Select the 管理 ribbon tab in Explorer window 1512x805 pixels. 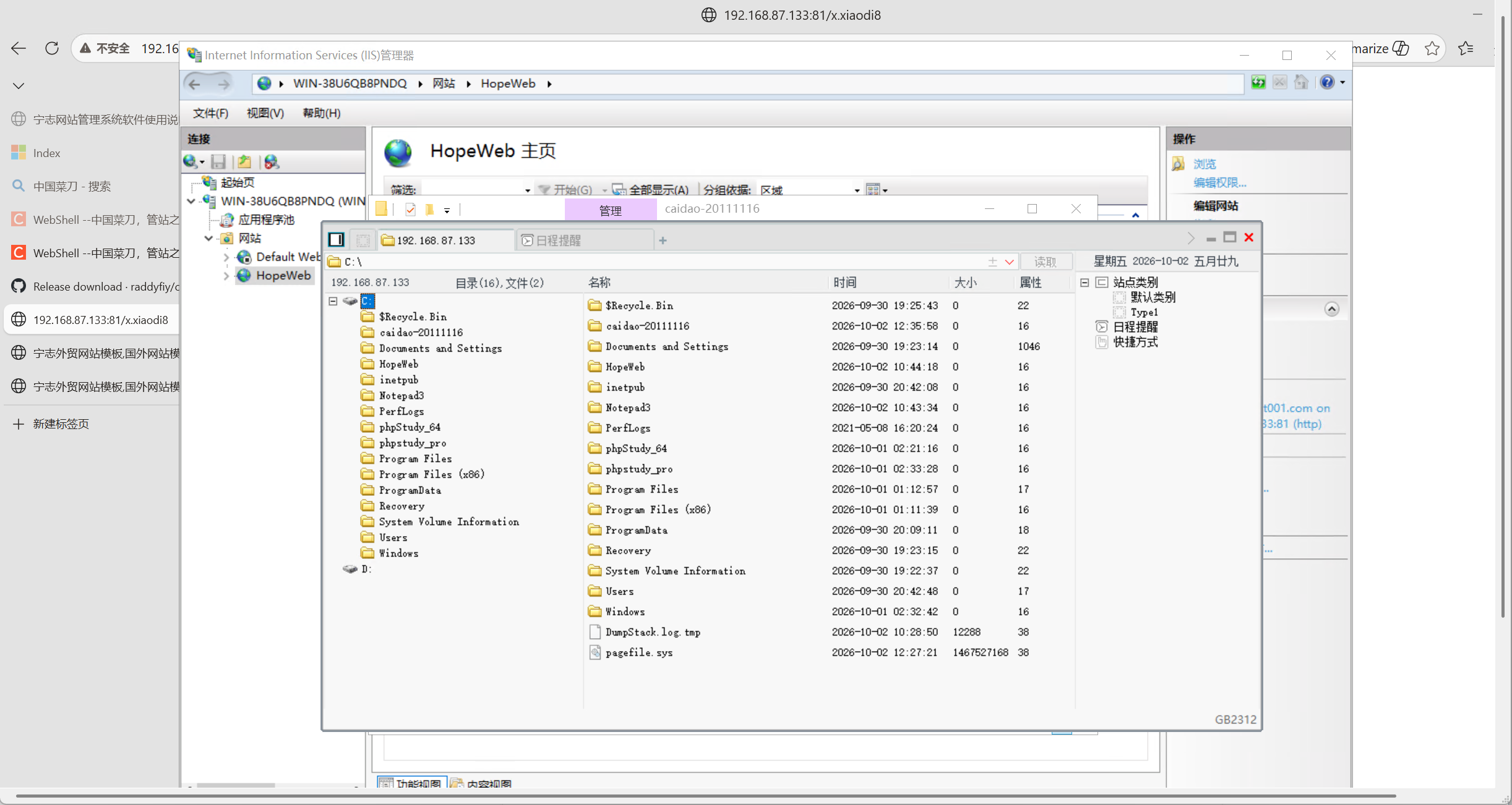[610, 210]
